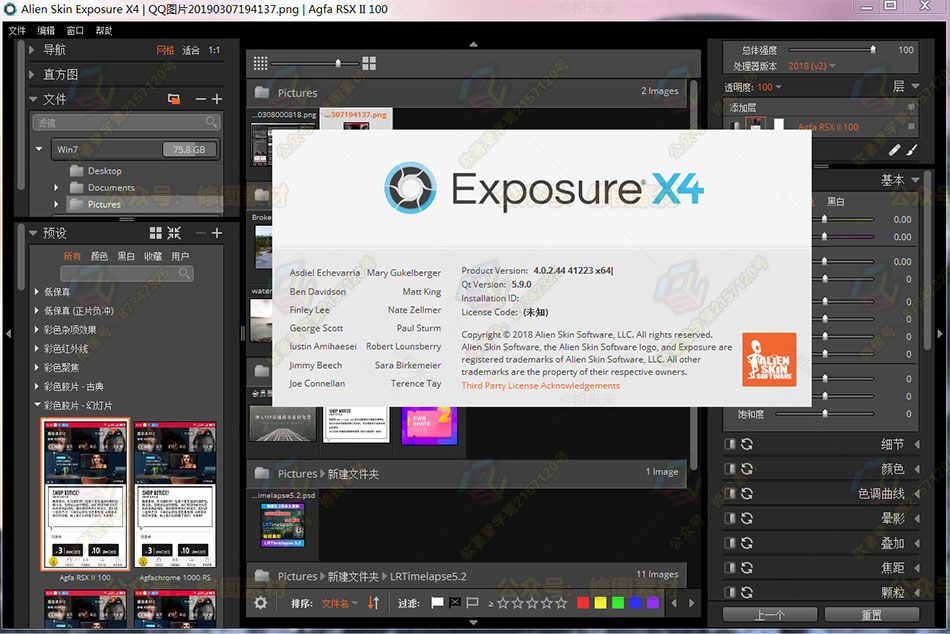The width and height of the screenshot is (950, 634).
Task: Reverse sort direction arrows icon
Action: pos(373,603)
